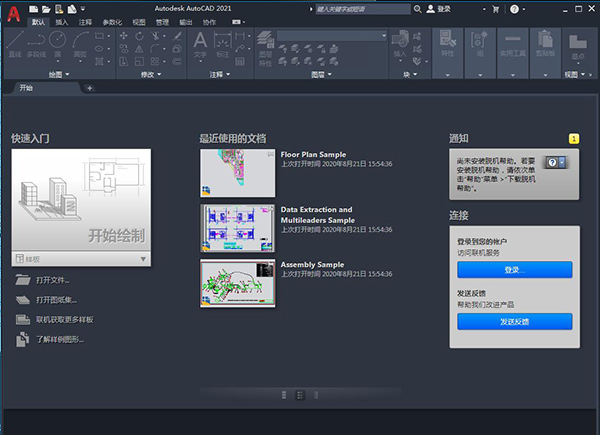Switch to the 默认 (Home) ribbon tab
The width and height of the screenshot is (600, 435).
(x=38, y=22)
